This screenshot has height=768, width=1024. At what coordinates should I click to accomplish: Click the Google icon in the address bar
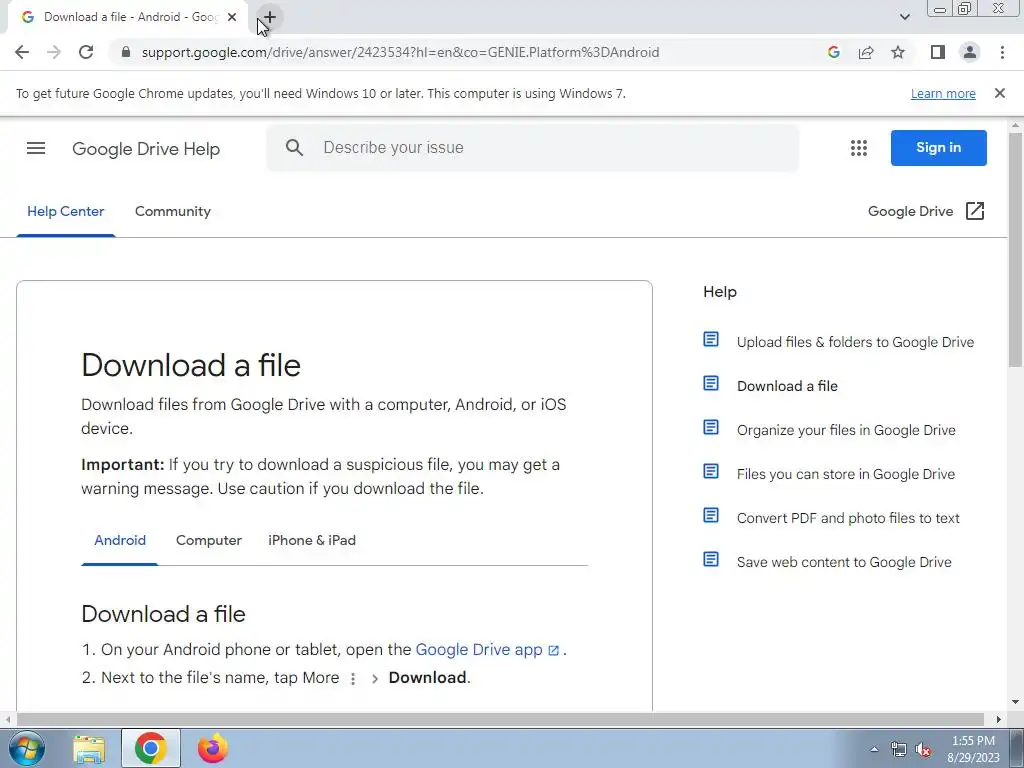[x=833, y=52]
